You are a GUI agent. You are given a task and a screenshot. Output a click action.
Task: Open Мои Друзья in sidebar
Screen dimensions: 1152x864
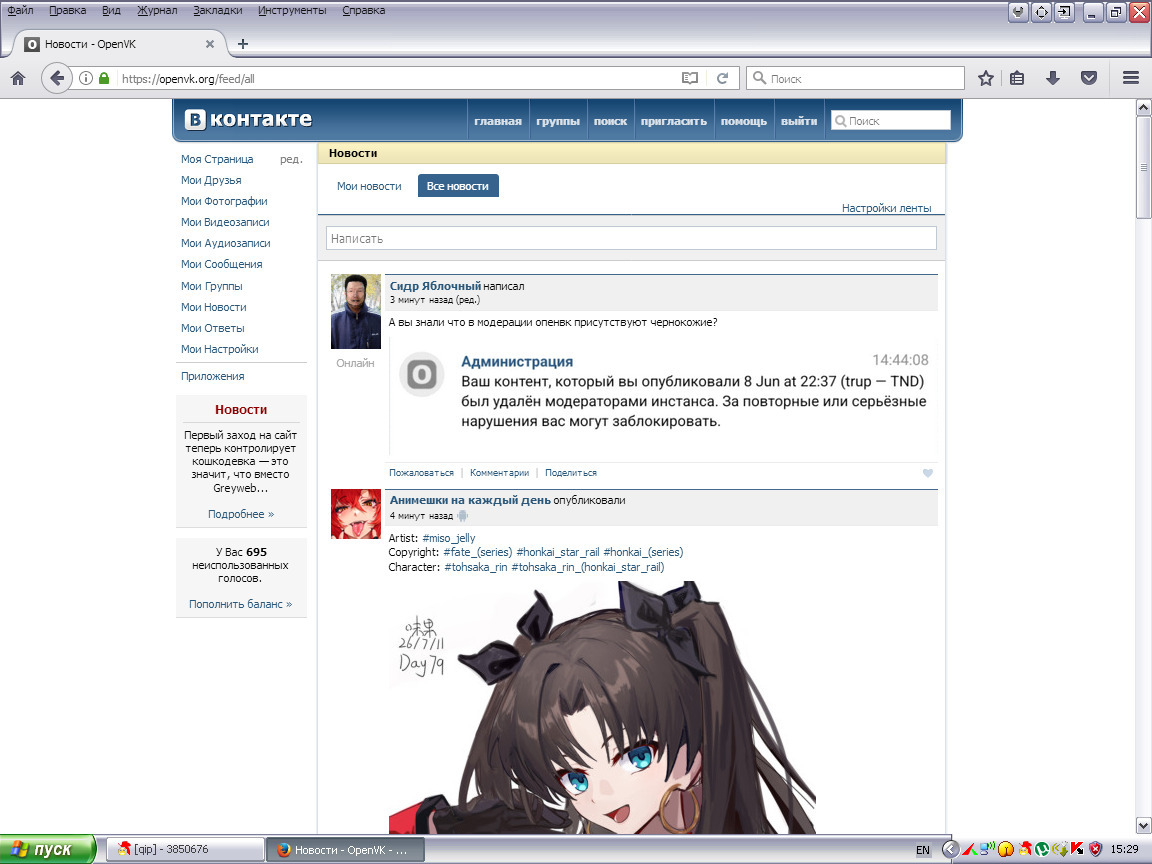(x=212, y=180)
